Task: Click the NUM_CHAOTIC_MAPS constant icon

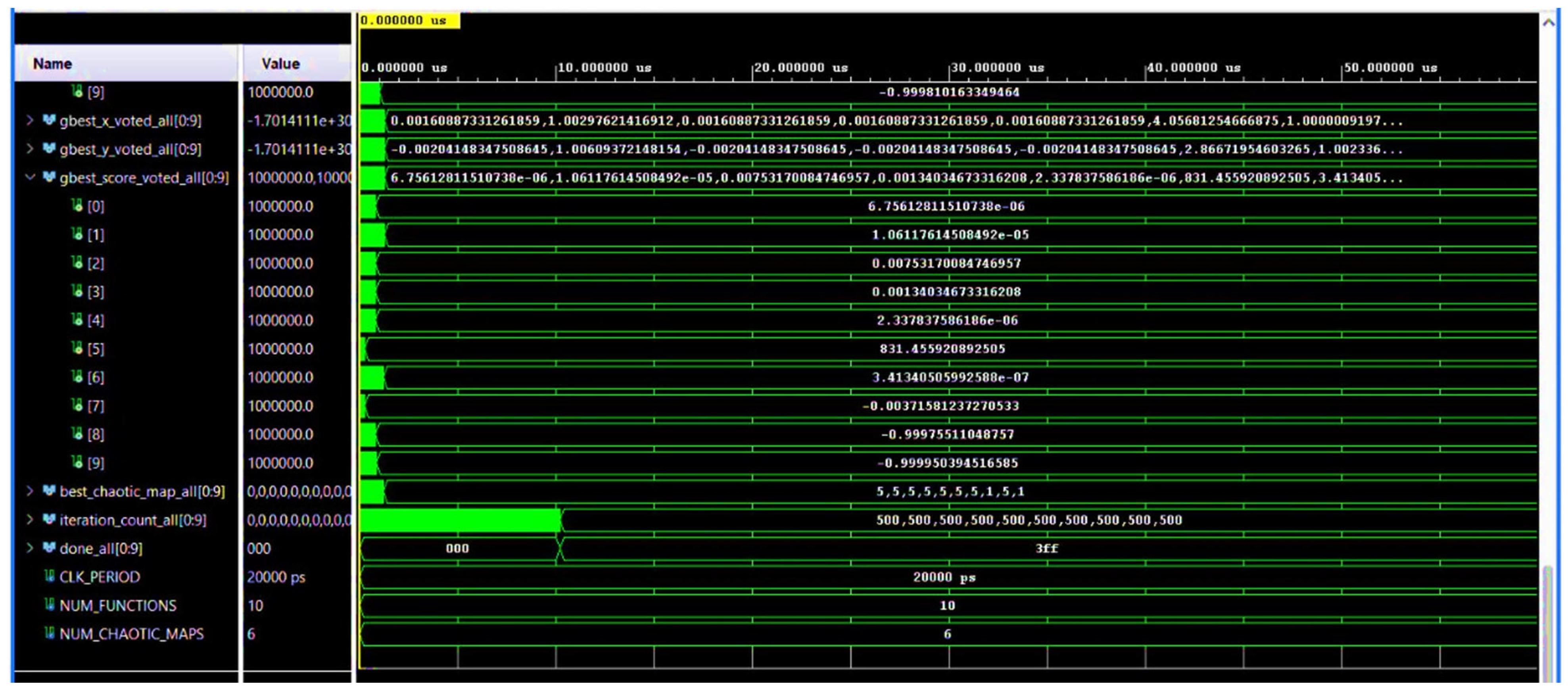Action: 49,634
